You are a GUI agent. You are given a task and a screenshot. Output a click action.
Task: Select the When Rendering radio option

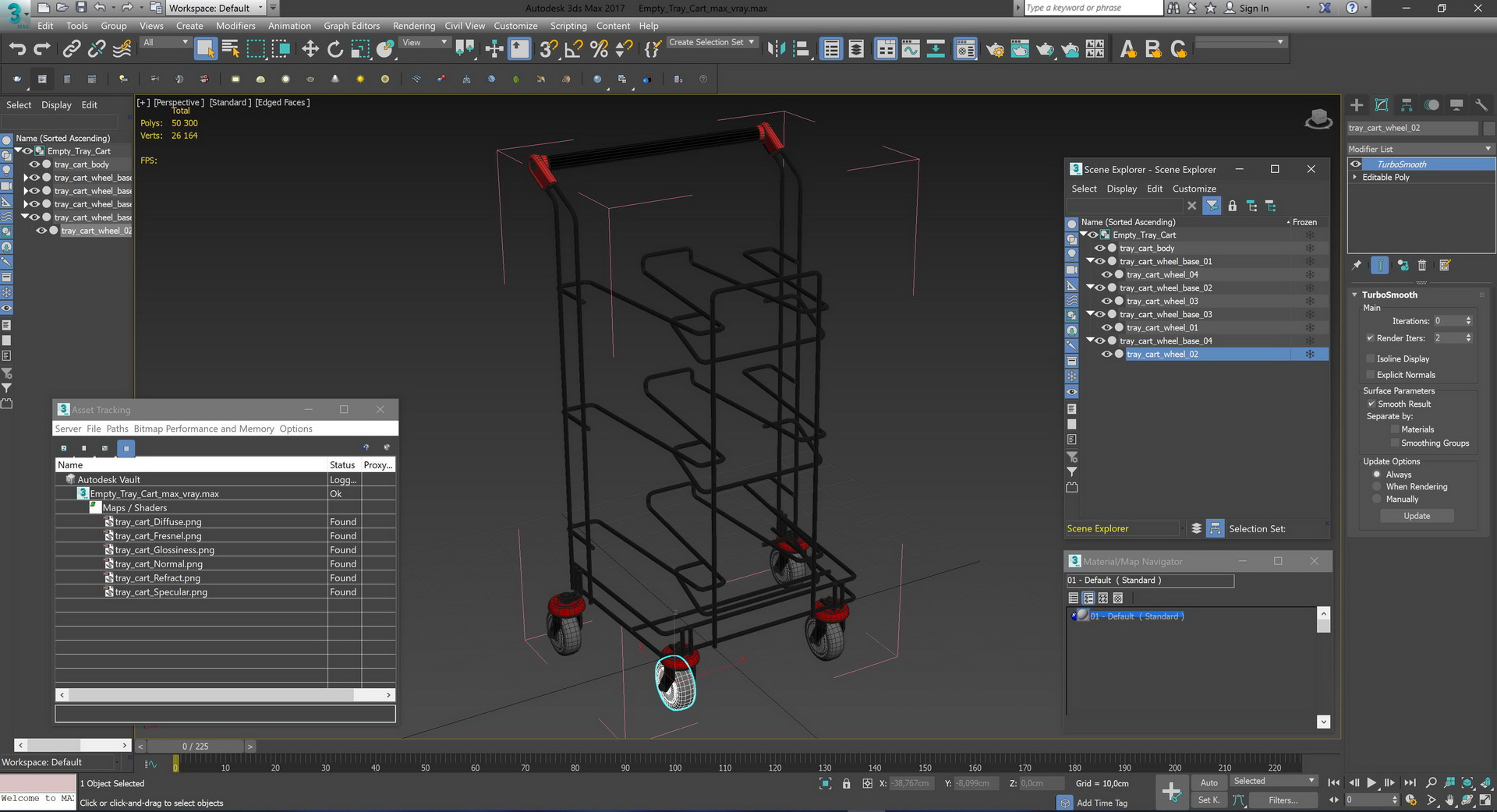click(1377, 487)
